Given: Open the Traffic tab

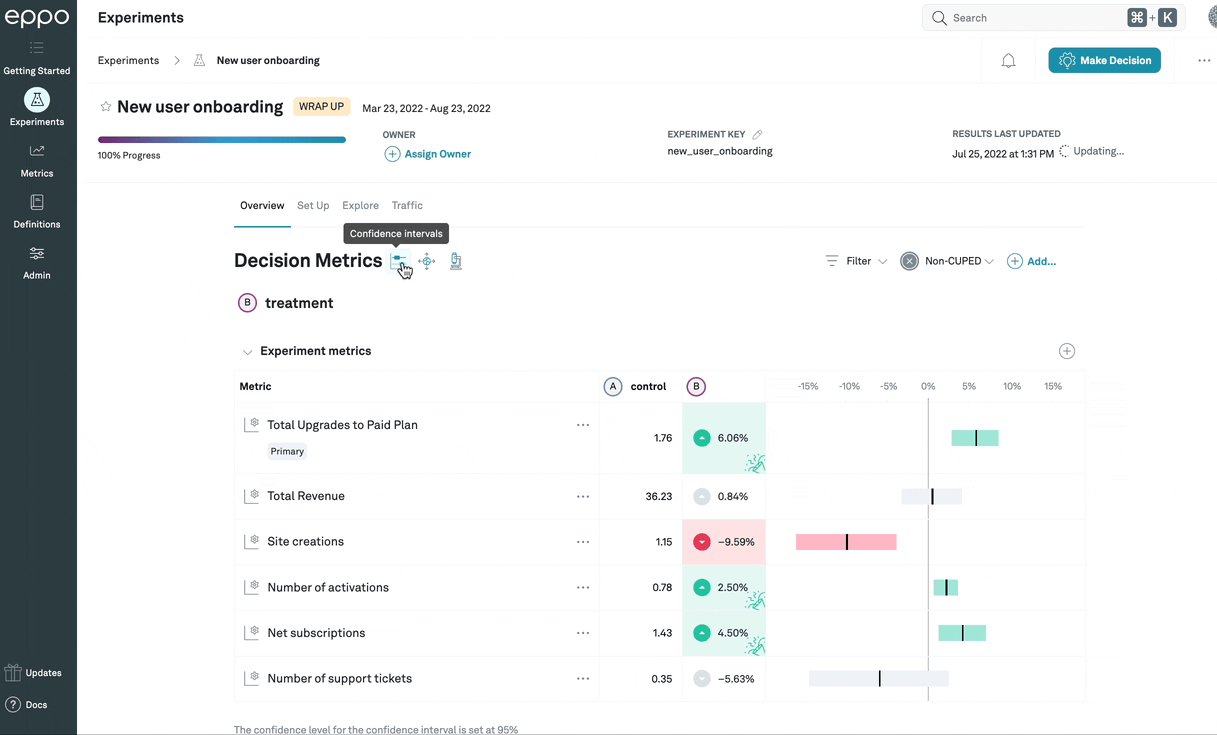Looking at the screenshot, I should [x=407, y=205].
